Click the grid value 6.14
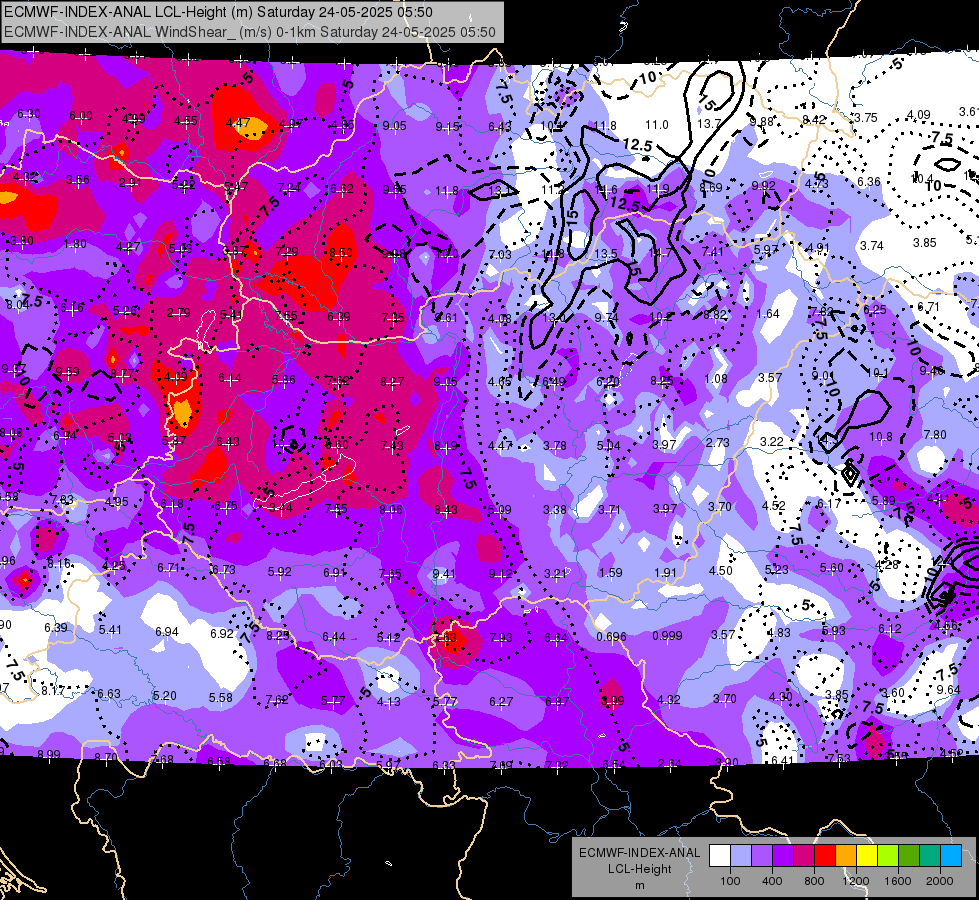Image resolution: width=979 pixels, height=900 pixels. pyautogui.click(x=230, y=378)
